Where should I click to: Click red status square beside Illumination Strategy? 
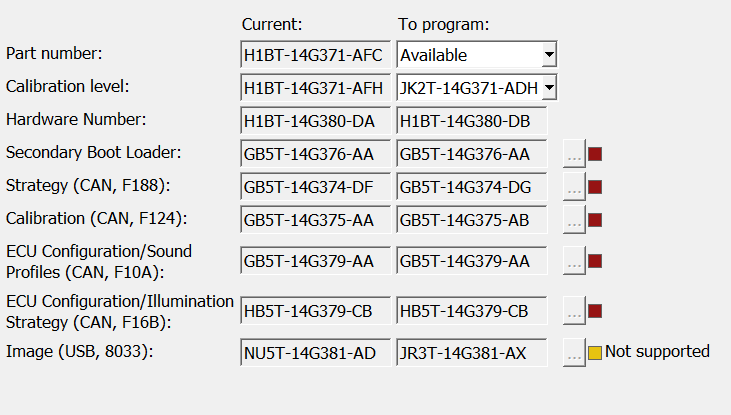[x=594, y=312]
